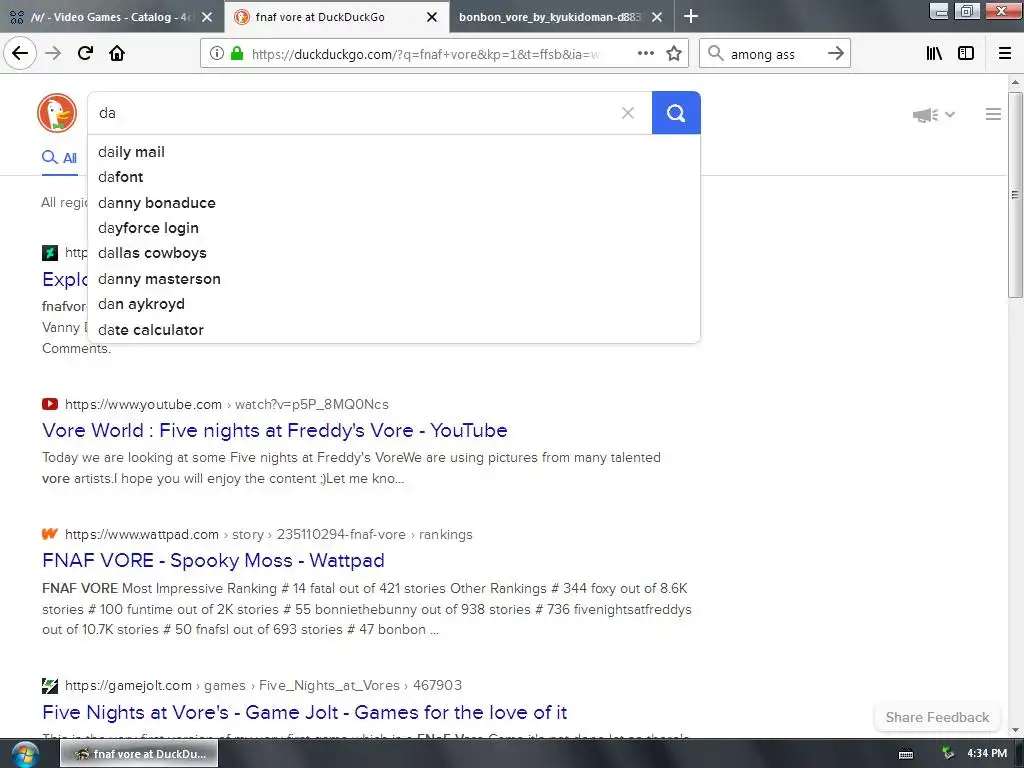Open the page actions three-dots menu

pos(645,54)
